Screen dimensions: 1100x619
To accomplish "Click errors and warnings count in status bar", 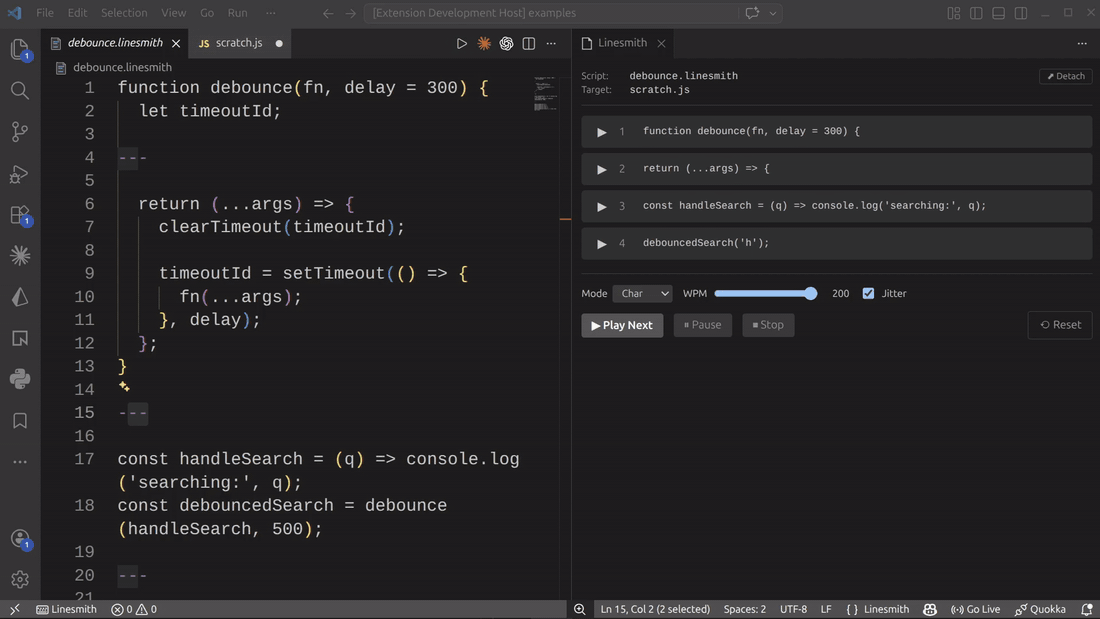I will coord(134,609).
